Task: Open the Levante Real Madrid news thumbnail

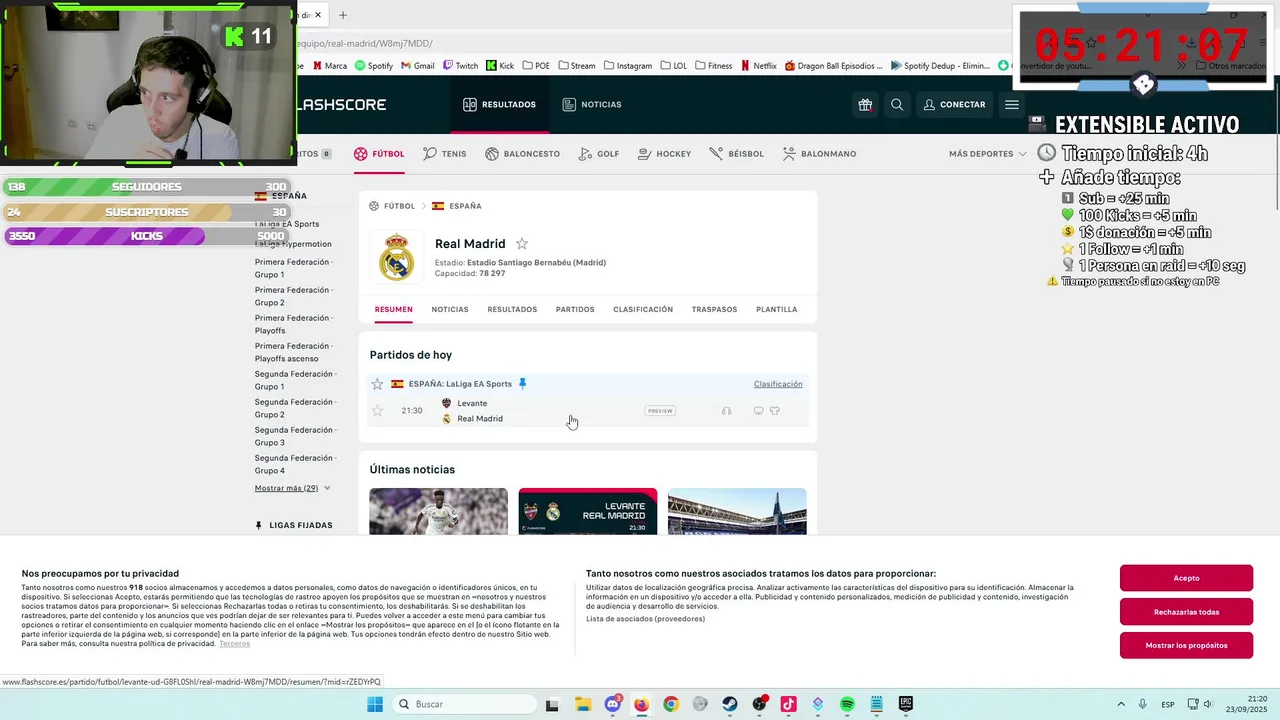Action: 588,511
